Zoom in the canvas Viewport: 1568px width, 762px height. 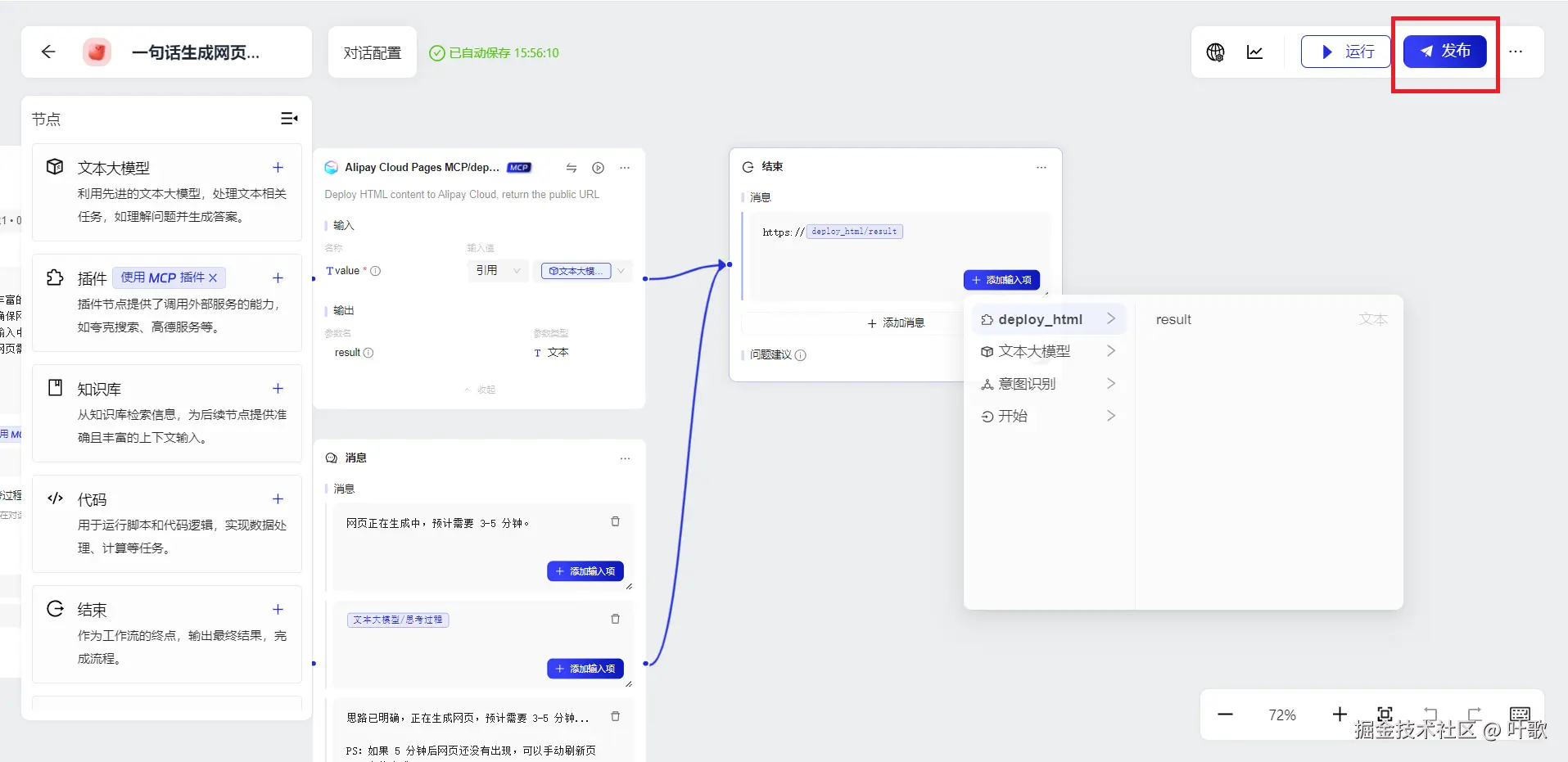coord(1340,715)
